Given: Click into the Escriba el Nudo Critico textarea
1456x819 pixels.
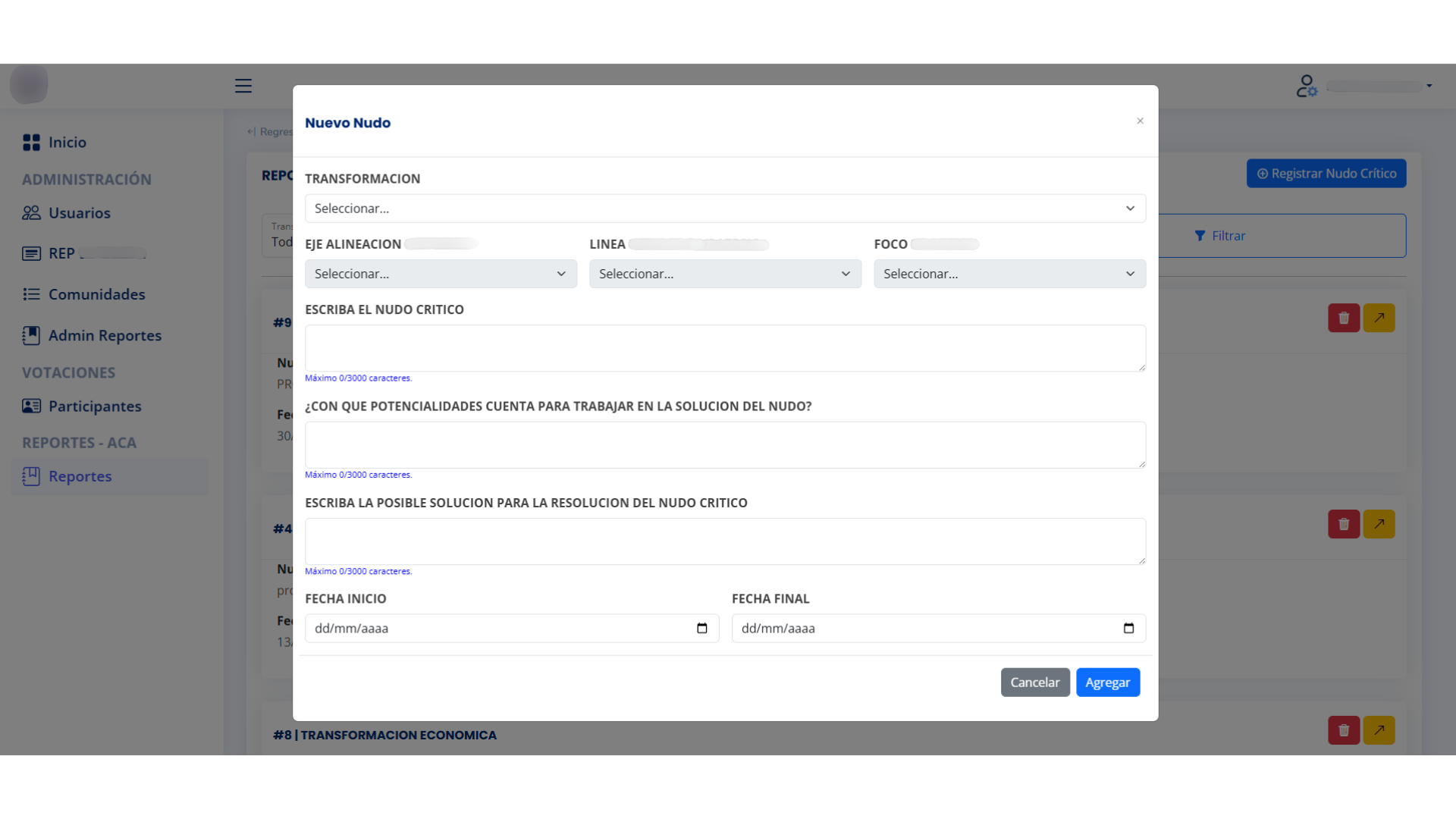Looking at the screenshot, I should 724,348.
